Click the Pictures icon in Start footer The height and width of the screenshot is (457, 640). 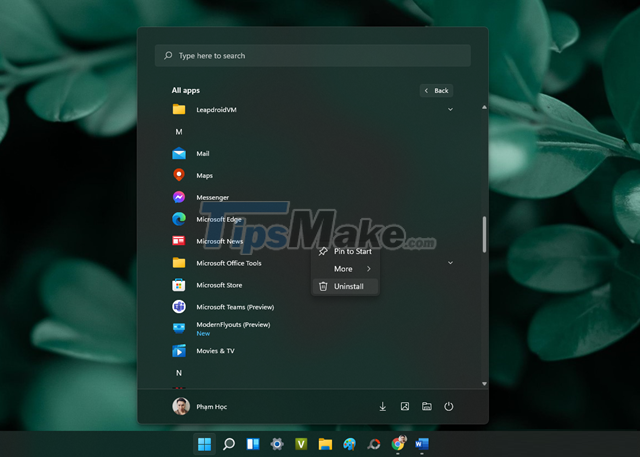click(x=404, y=406)
